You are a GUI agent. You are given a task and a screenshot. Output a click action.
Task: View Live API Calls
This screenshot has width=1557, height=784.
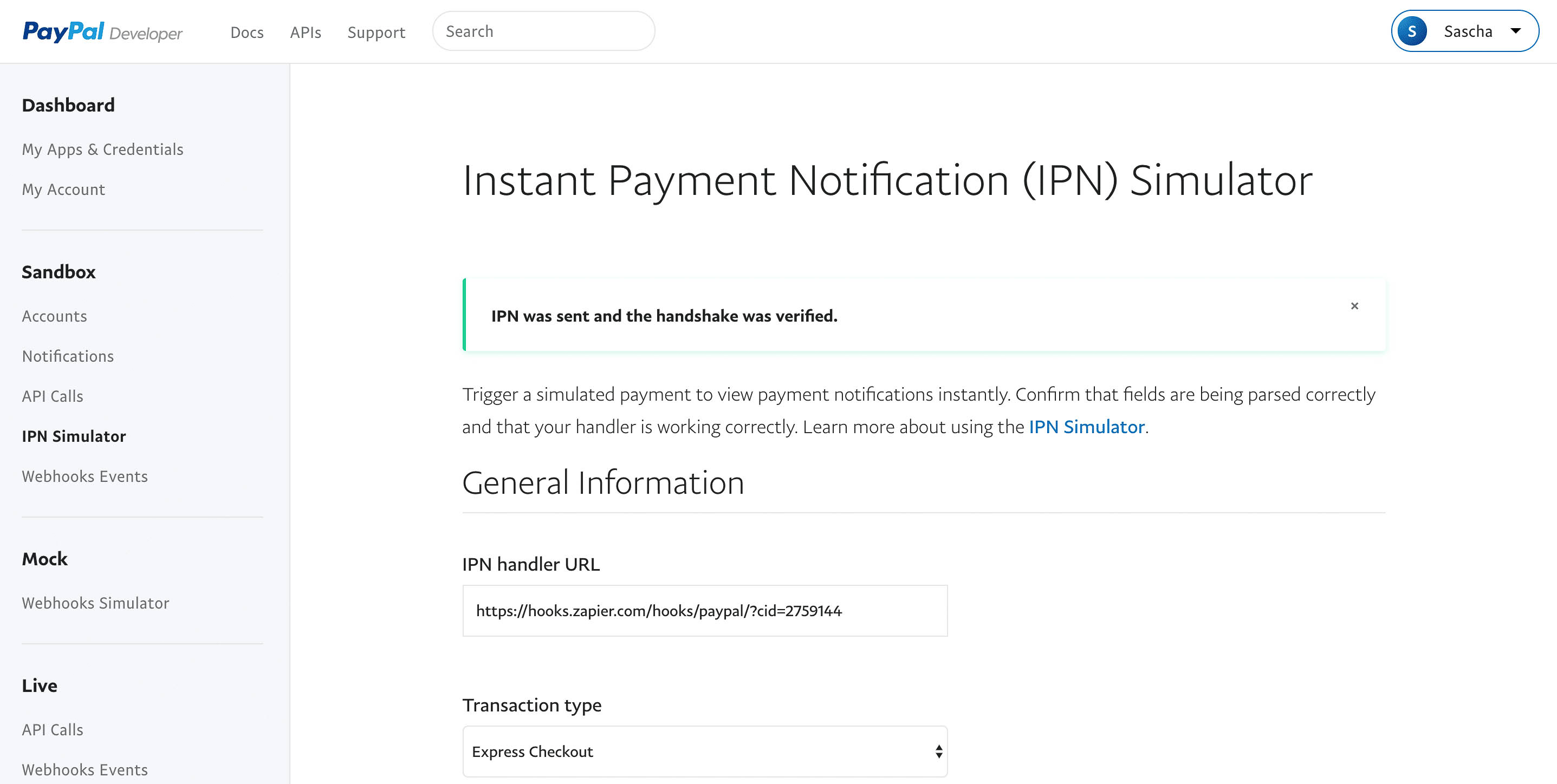tap(53, 730)
